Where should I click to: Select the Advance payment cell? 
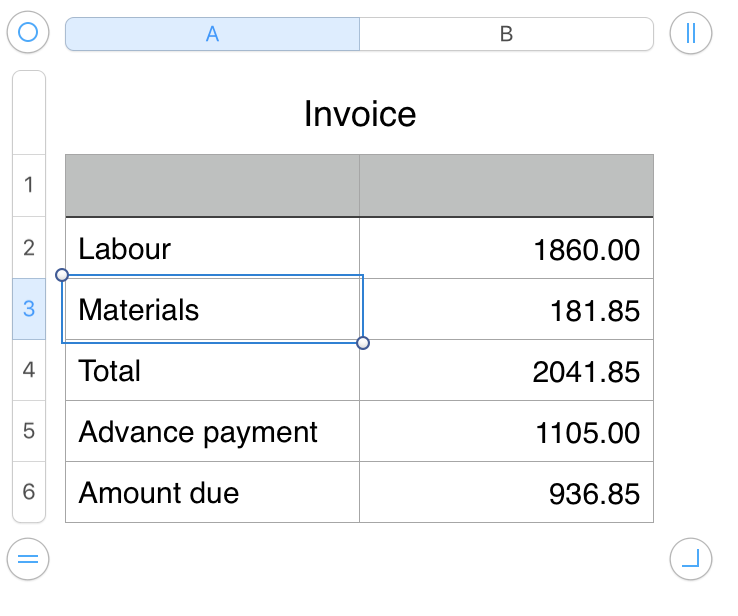pos(212,432)
